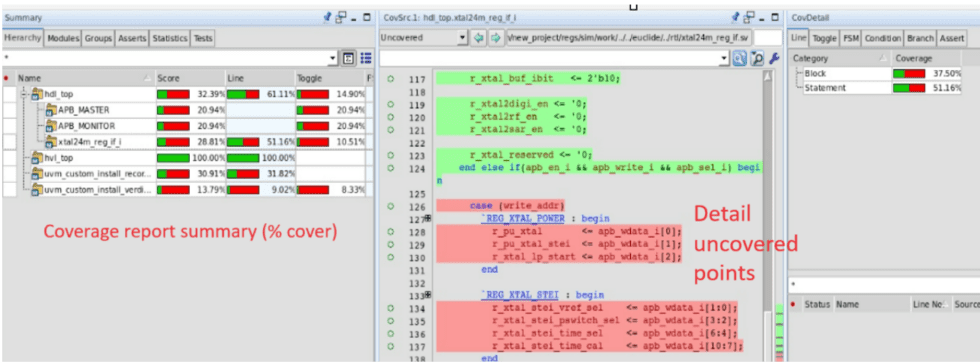Click the red dot Status column icon in CovDetail
980x362 pixels.
click(x=794, y=304)
